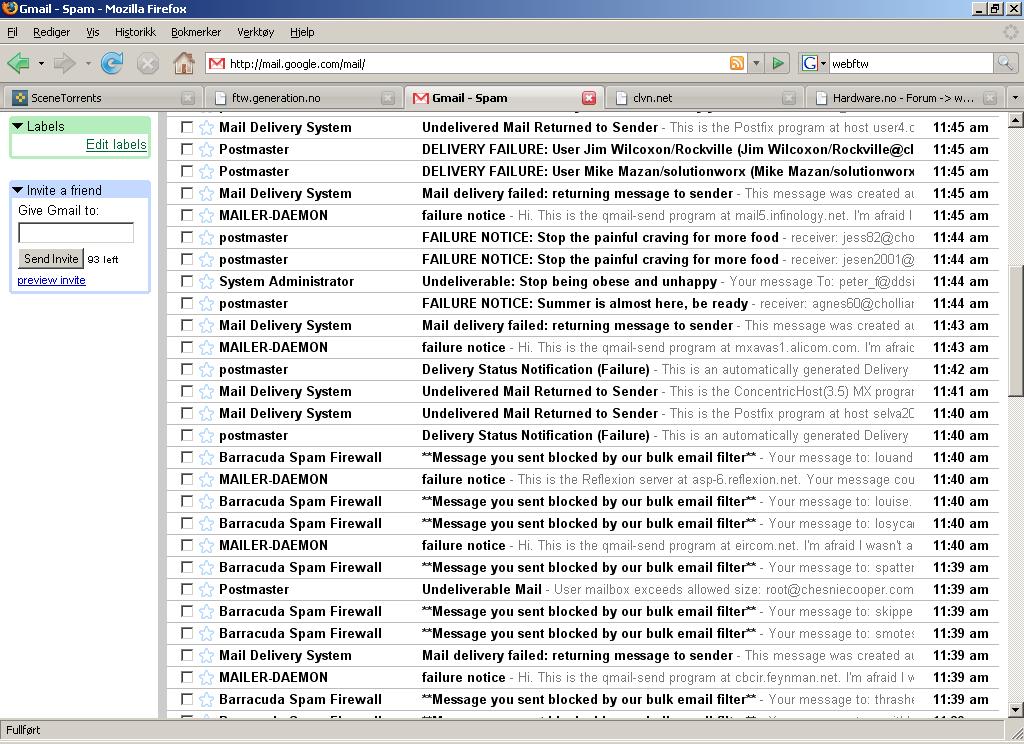Star the mxavas1.alicom.com failure notice
The height and width of the screenshot is (744, 1024).
coord(206,348)
